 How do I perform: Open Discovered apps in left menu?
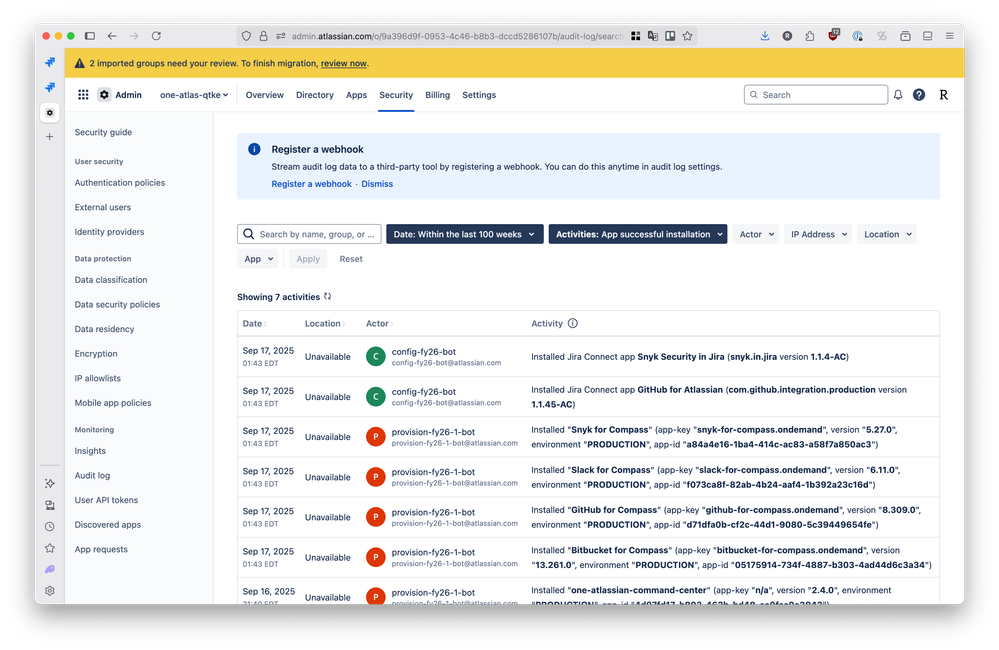tap(108, 524)
